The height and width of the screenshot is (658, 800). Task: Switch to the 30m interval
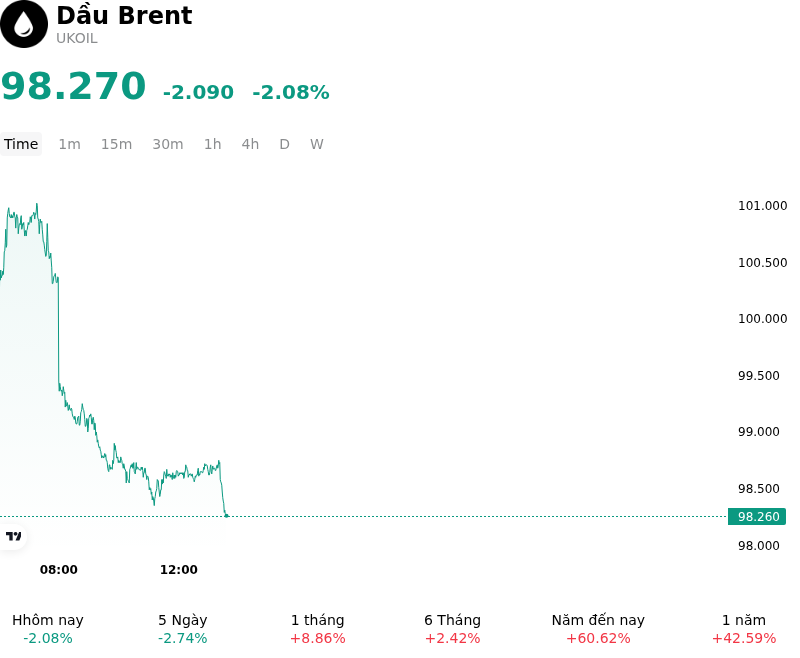[168, 144]
